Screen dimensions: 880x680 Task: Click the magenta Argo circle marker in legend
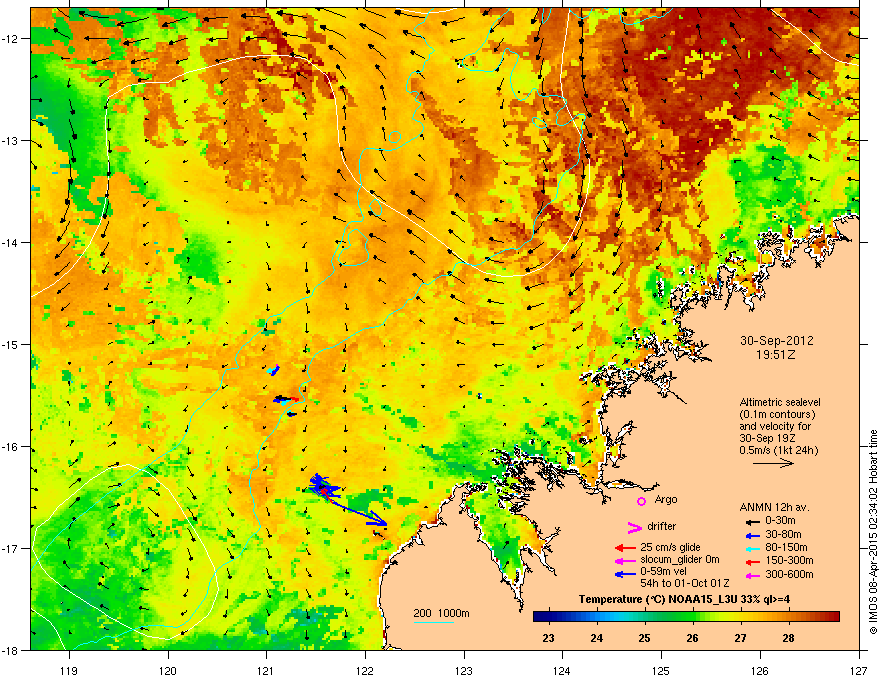pyautogui.click(x=641, y=501)
